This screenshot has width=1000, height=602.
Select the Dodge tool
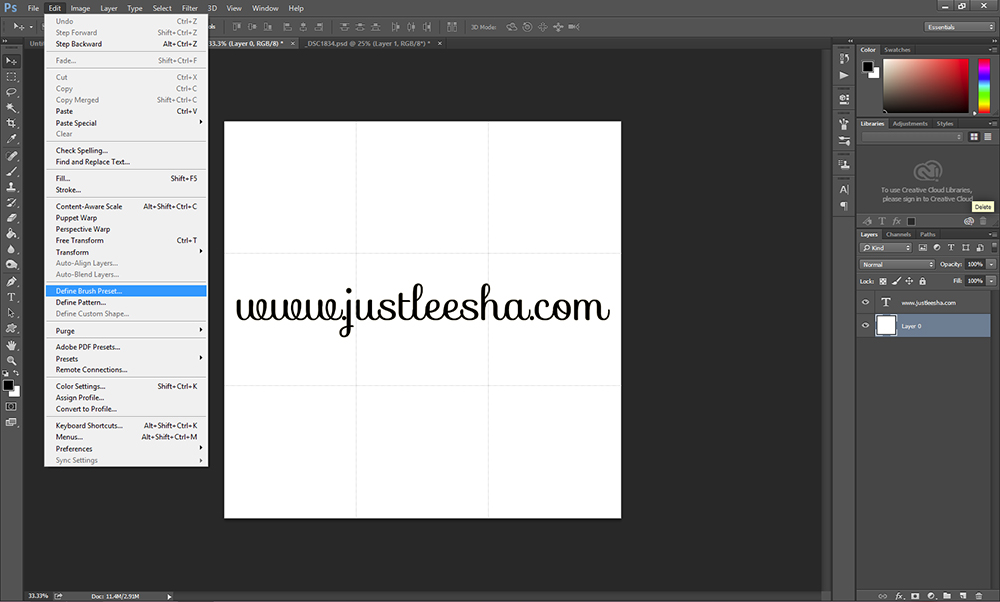pyautogui.click(x=11, y=265)
